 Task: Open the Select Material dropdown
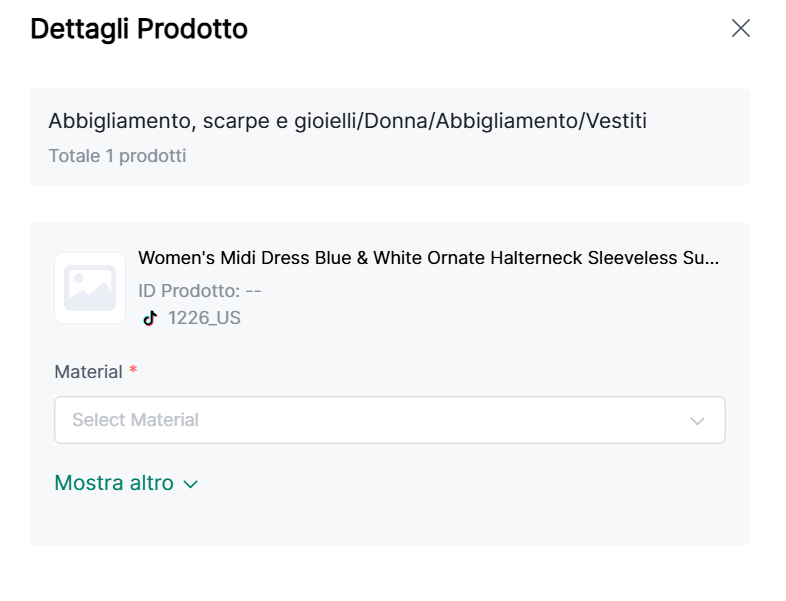click(380, 420)
